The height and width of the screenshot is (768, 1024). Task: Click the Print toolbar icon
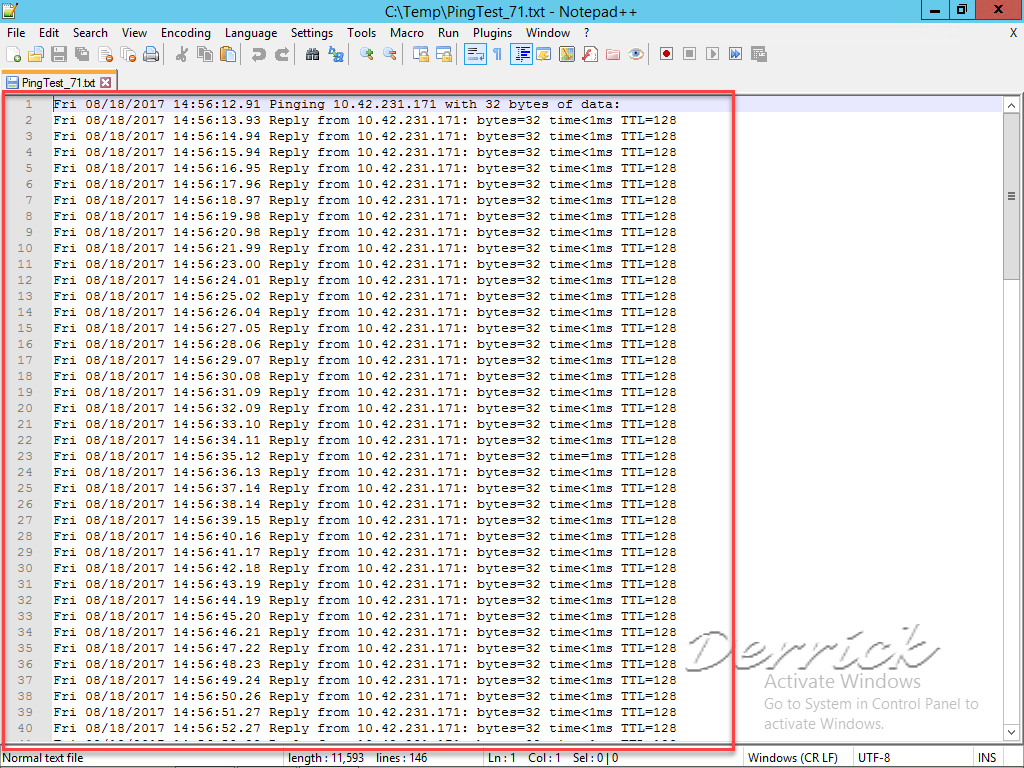click(151, 54)
